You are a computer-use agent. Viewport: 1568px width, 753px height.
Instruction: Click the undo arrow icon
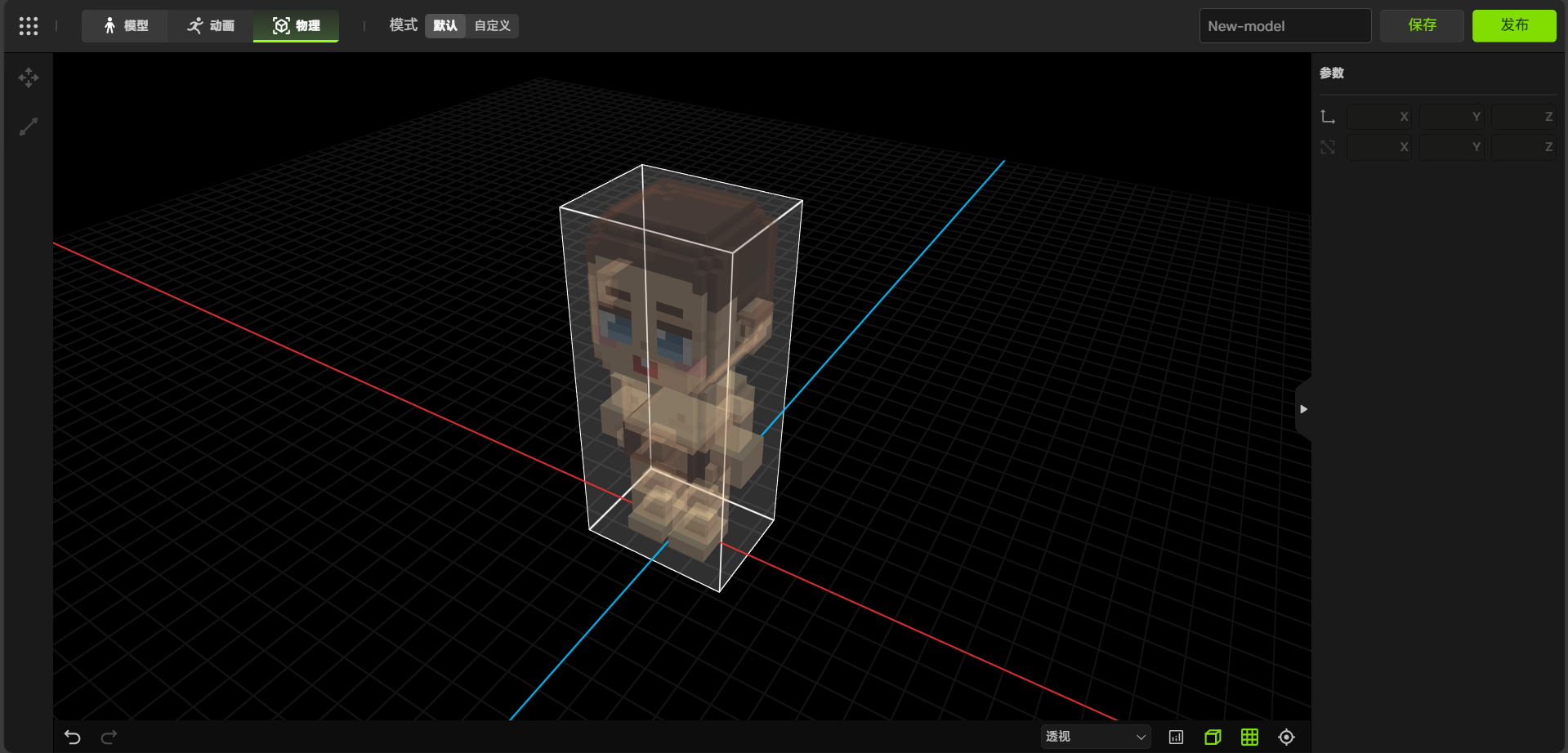pyautogui.click(x=73, y=737)
